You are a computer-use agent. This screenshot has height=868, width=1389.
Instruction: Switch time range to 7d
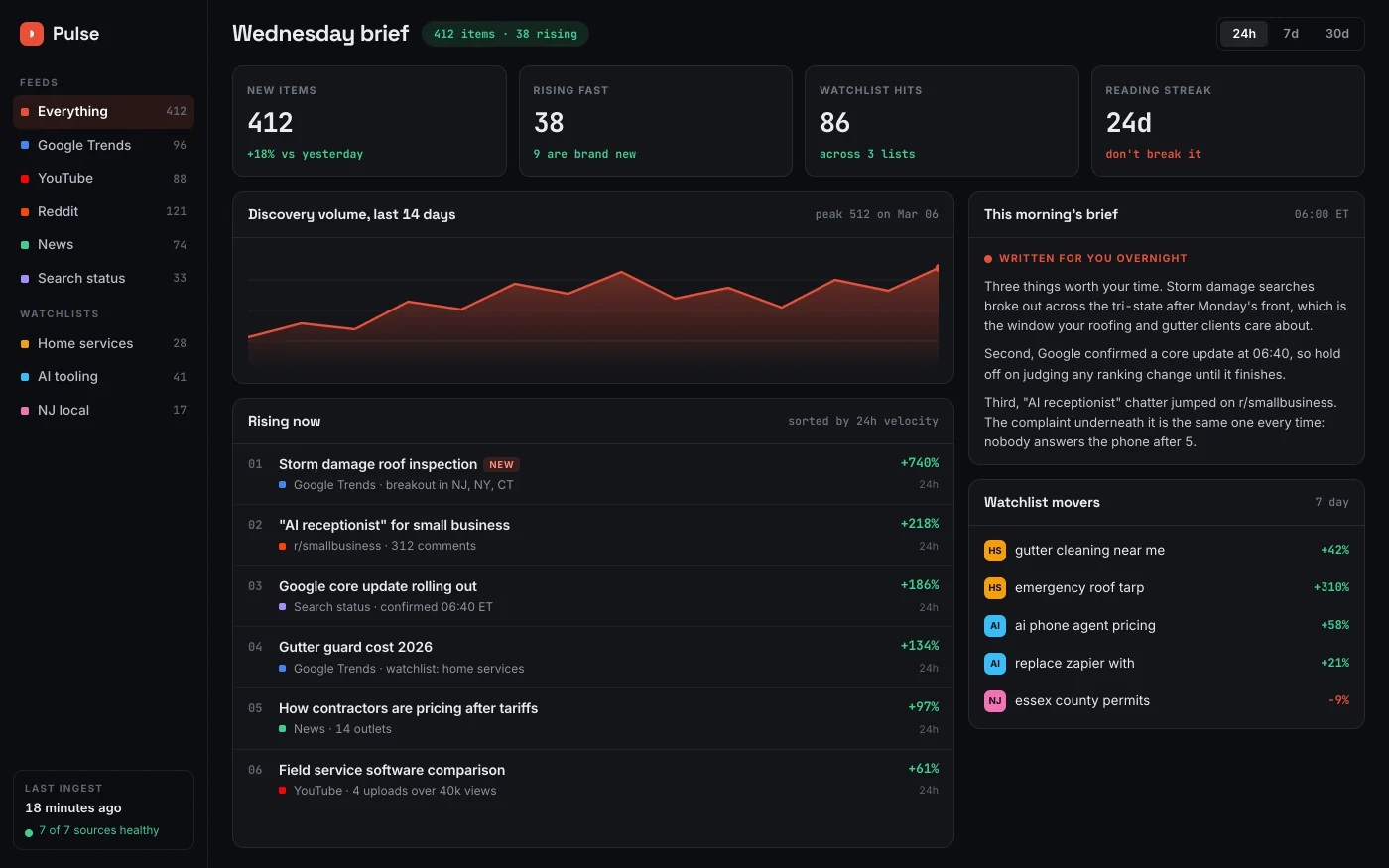point(1291,34)
